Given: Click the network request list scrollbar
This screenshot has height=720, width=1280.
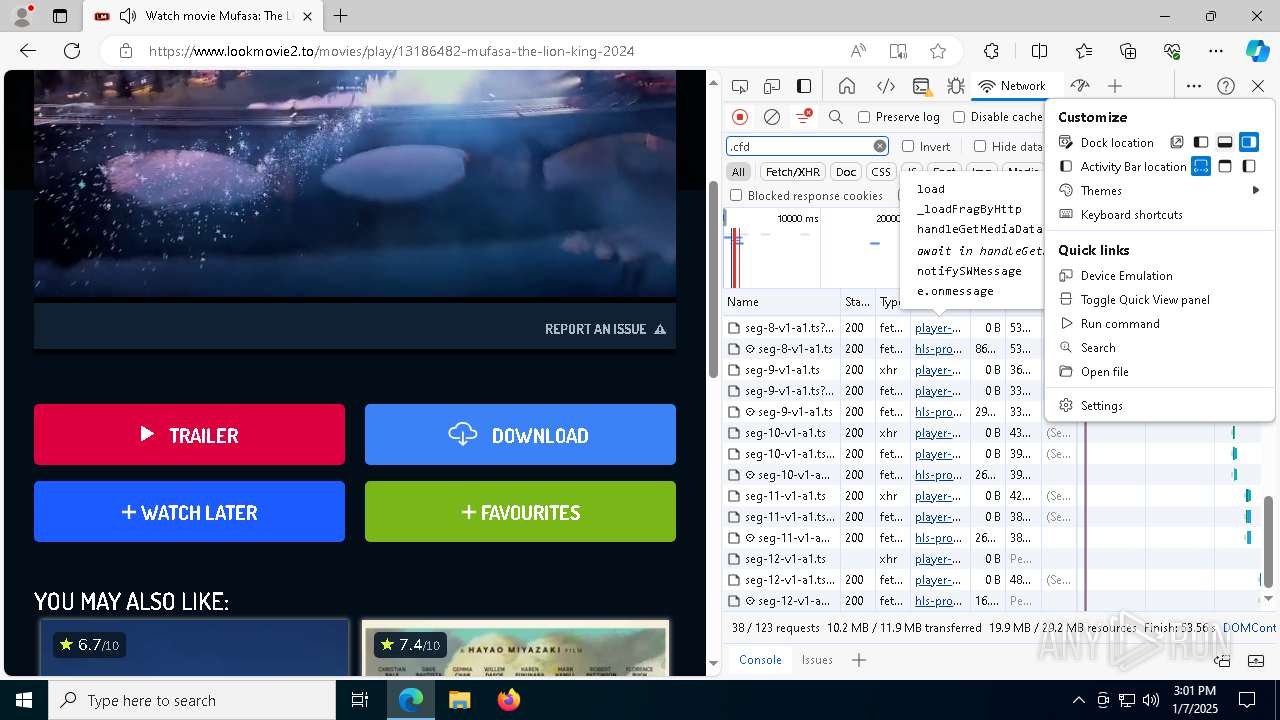Looking at the screenshot, I should pyautogui.click(x=1269, y=540).
